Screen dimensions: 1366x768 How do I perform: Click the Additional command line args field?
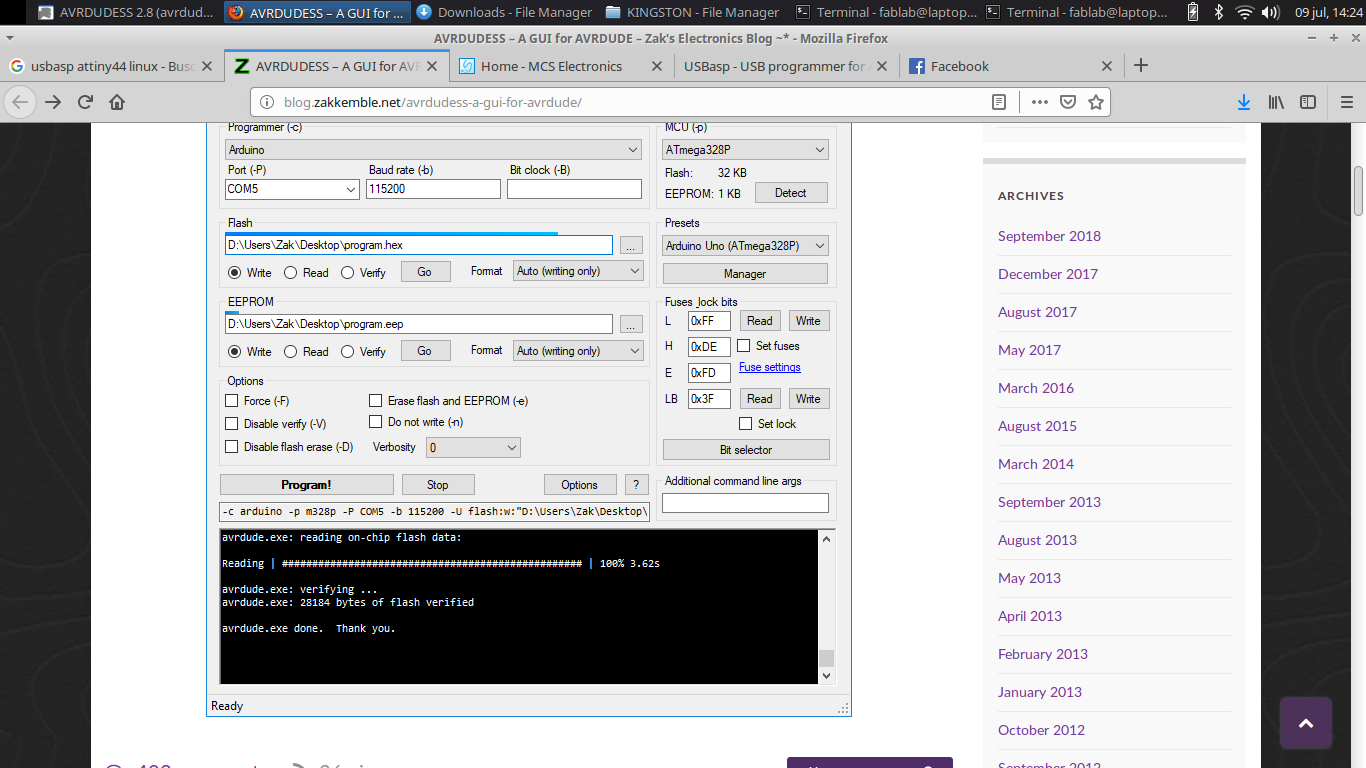pos(745,503)
